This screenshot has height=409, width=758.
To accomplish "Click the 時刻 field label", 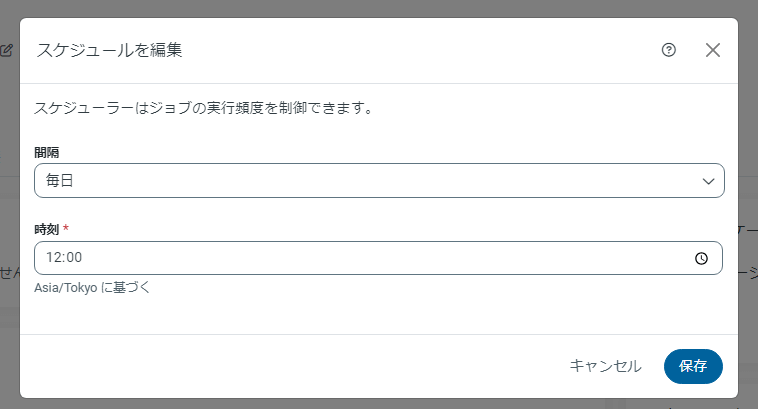I will pyautogui.click(x=46, y=229).
